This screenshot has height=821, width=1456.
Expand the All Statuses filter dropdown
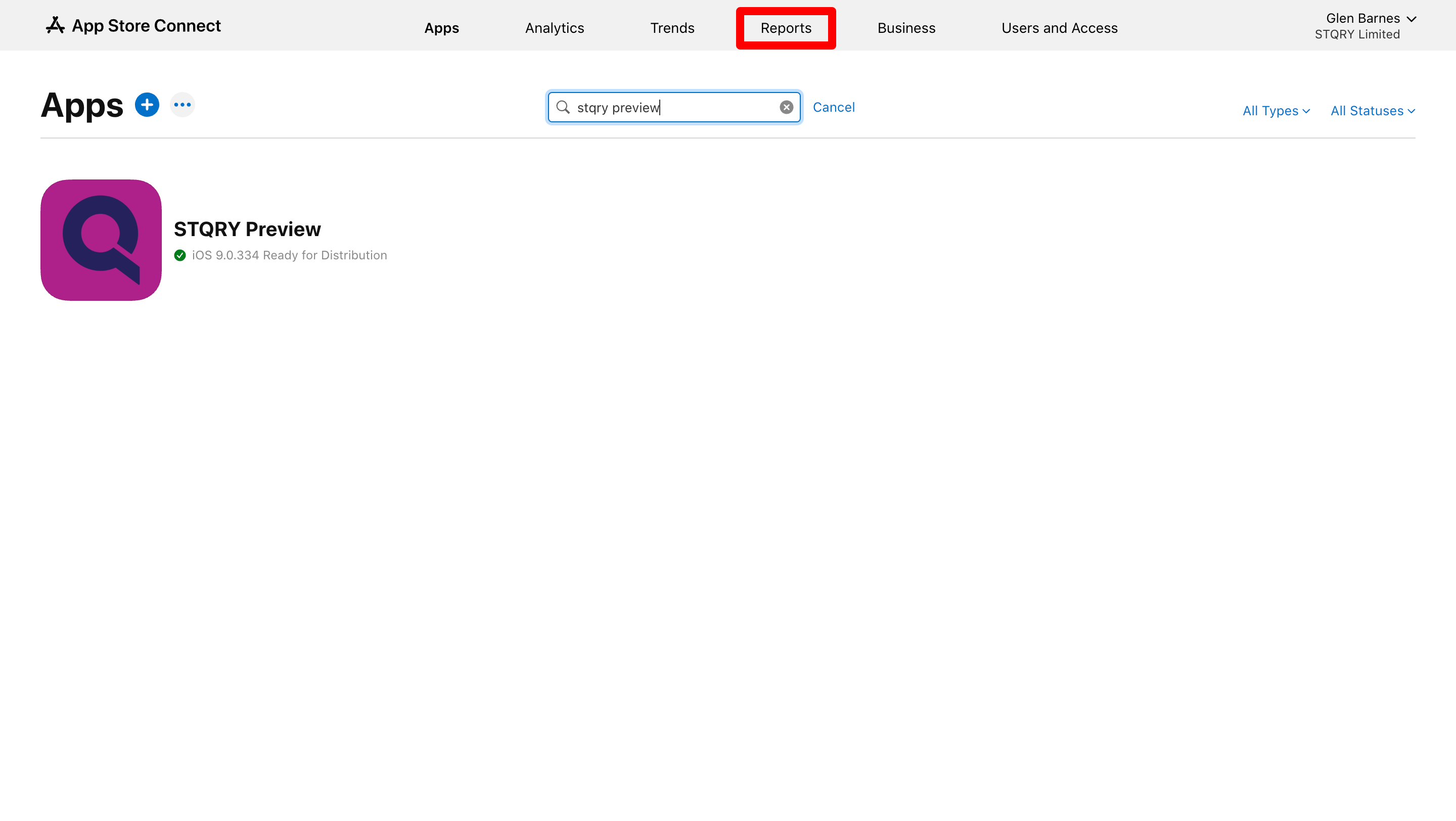tap(1373, 111)
